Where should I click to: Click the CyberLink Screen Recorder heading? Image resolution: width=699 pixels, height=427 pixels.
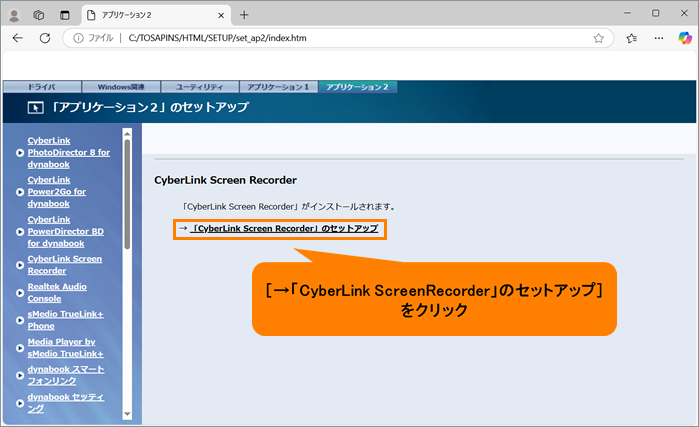point(226,180)
